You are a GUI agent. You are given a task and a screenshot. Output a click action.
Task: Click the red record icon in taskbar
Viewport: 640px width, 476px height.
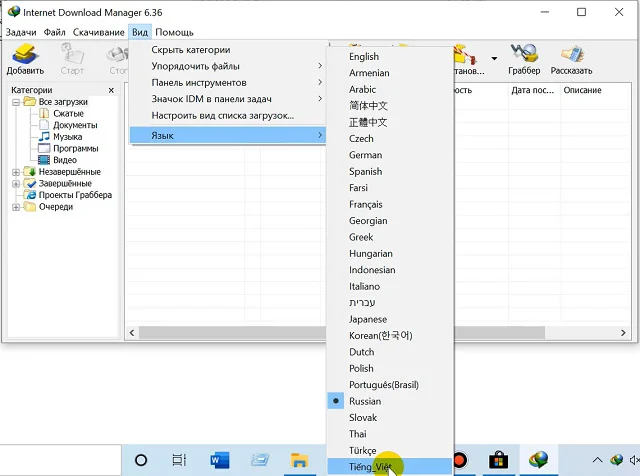click(x=460, y=460)
